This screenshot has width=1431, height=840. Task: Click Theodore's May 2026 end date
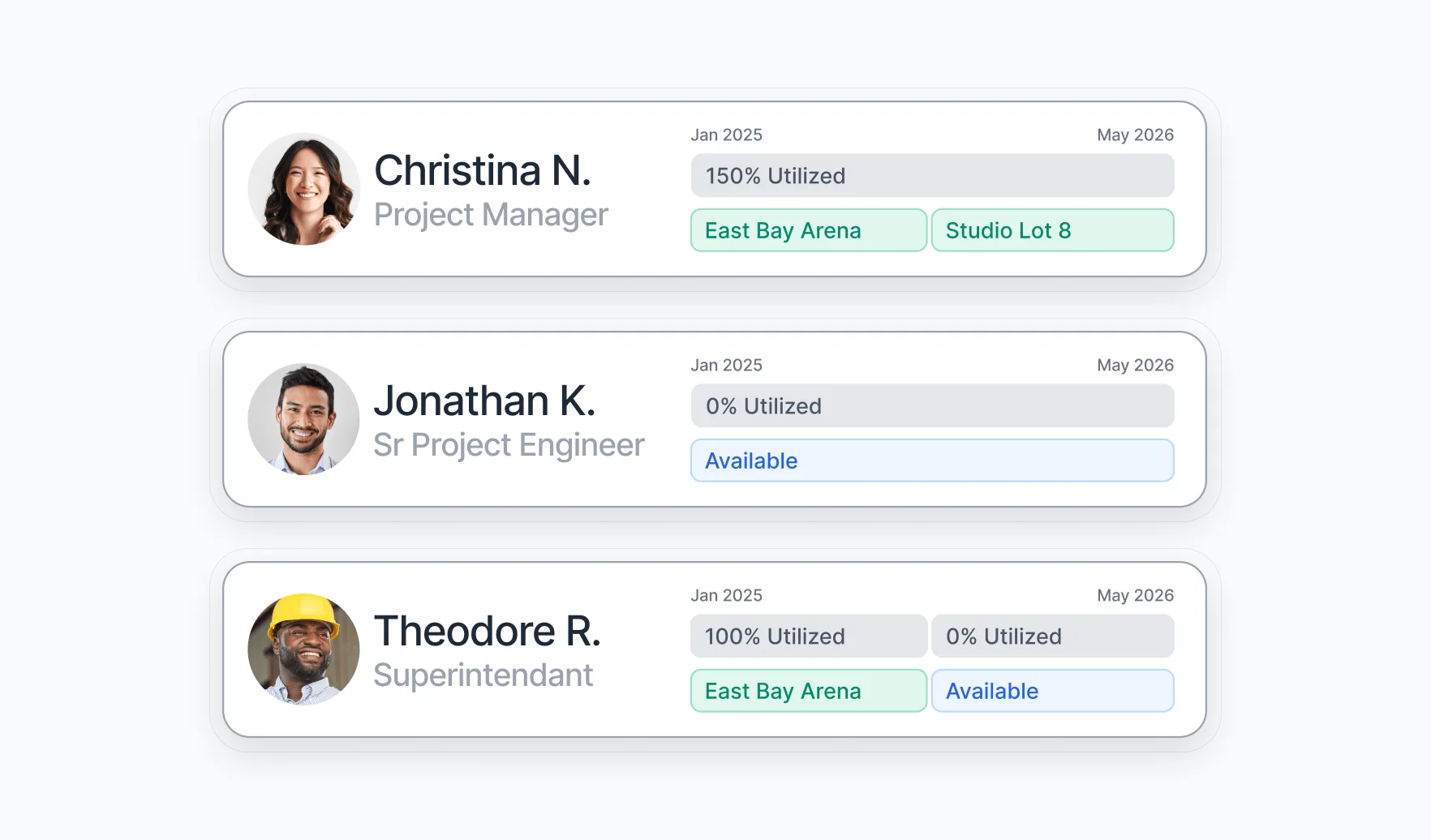click(1135, 595)
